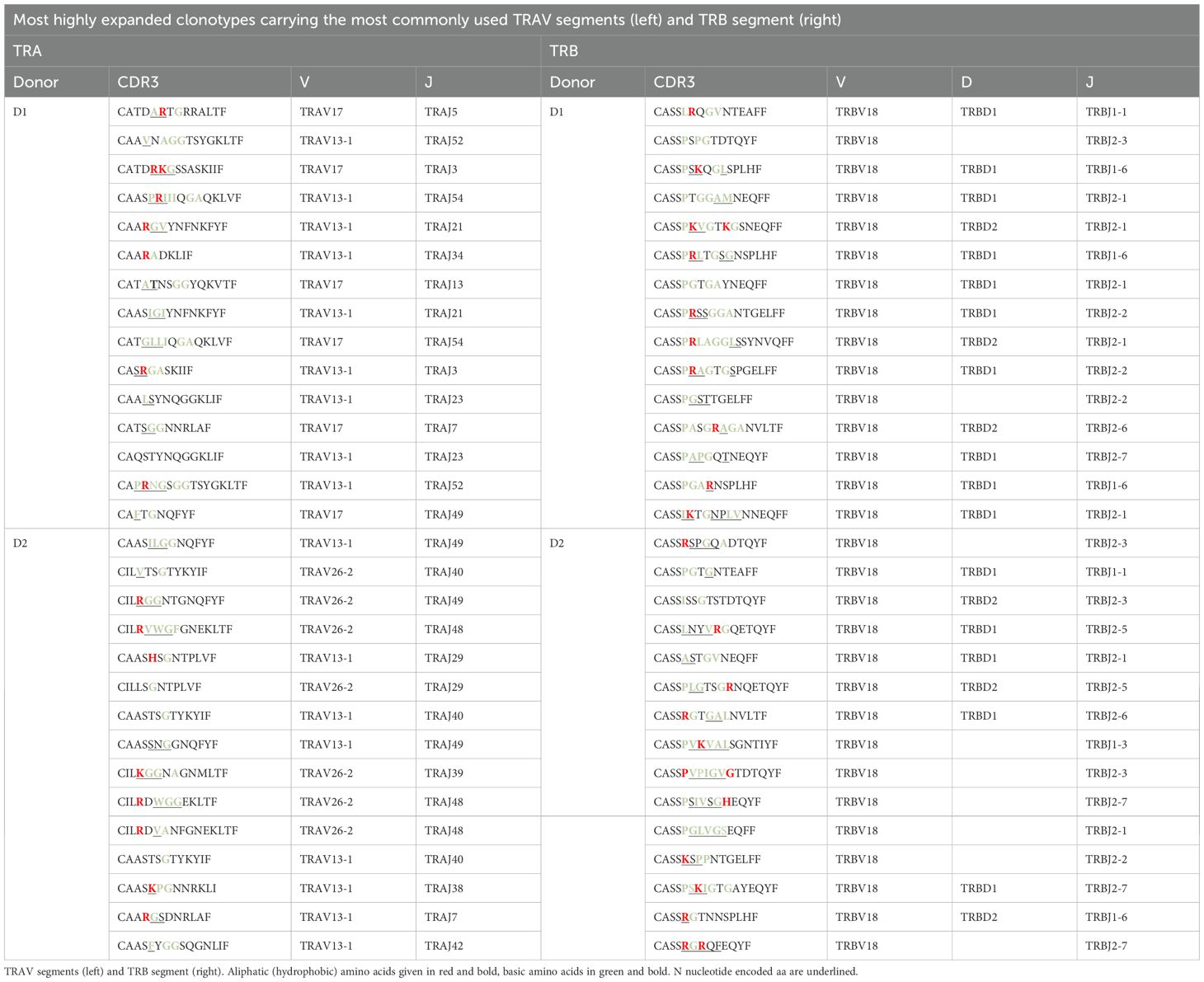Click the table title about expanded clonotypes

pos(427,20)
